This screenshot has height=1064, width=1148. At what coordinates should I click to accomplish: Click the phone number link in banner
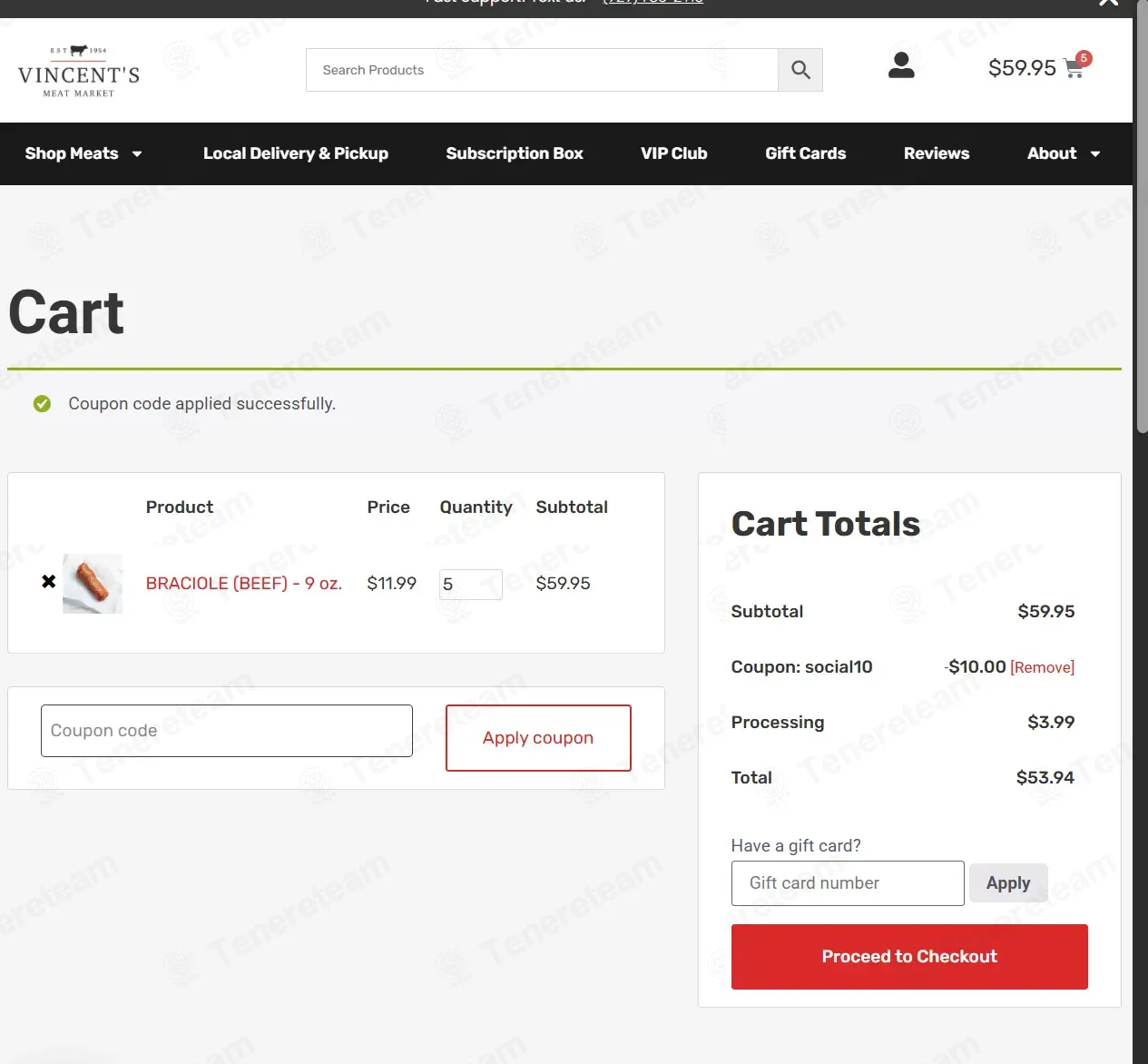pyautogui.click(x=653, y=2)
